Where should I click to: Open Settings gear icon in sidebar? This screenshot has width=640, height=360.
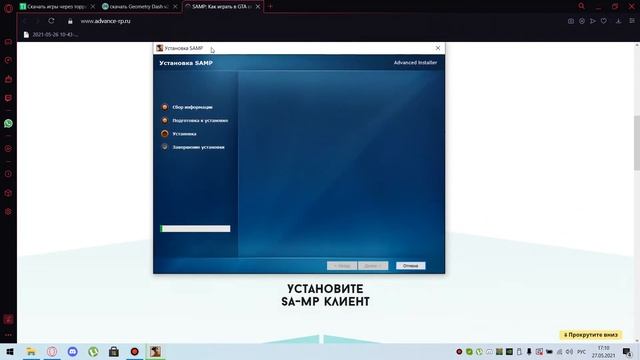8,211
